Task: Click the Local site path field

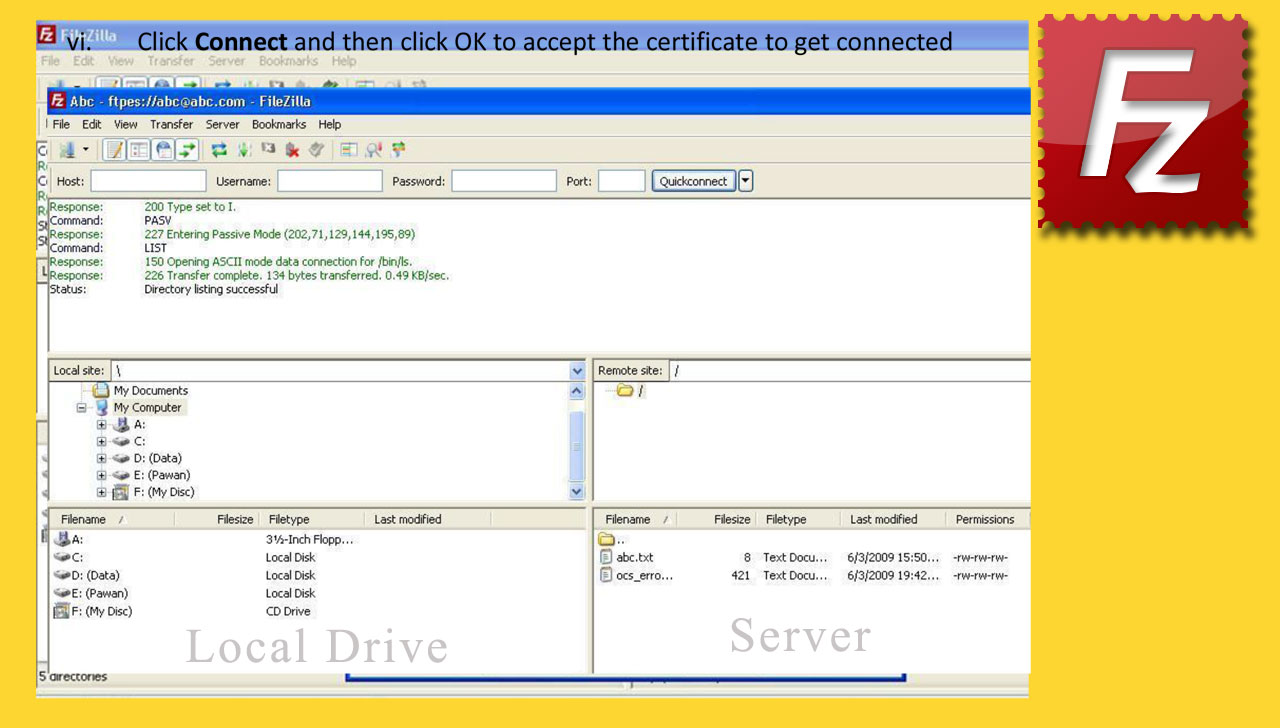Action: pos(339,371)
